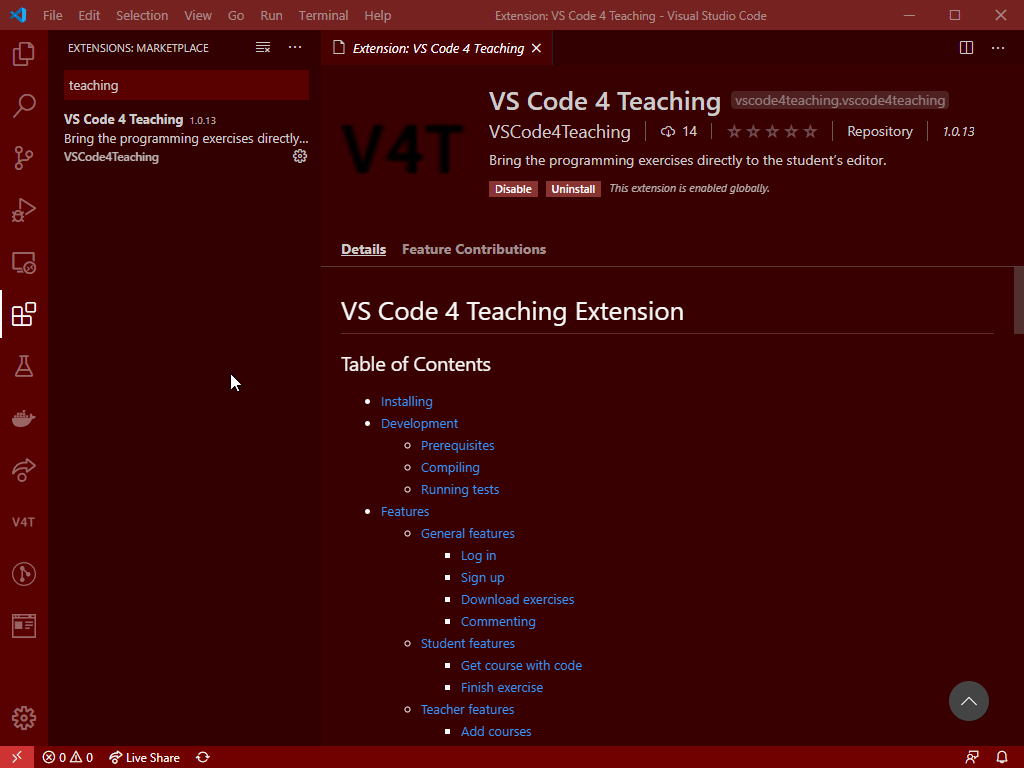The width and height of the screenshot is (1024, 768).
Task: Open the Test flask view
Action: (24, 366)
